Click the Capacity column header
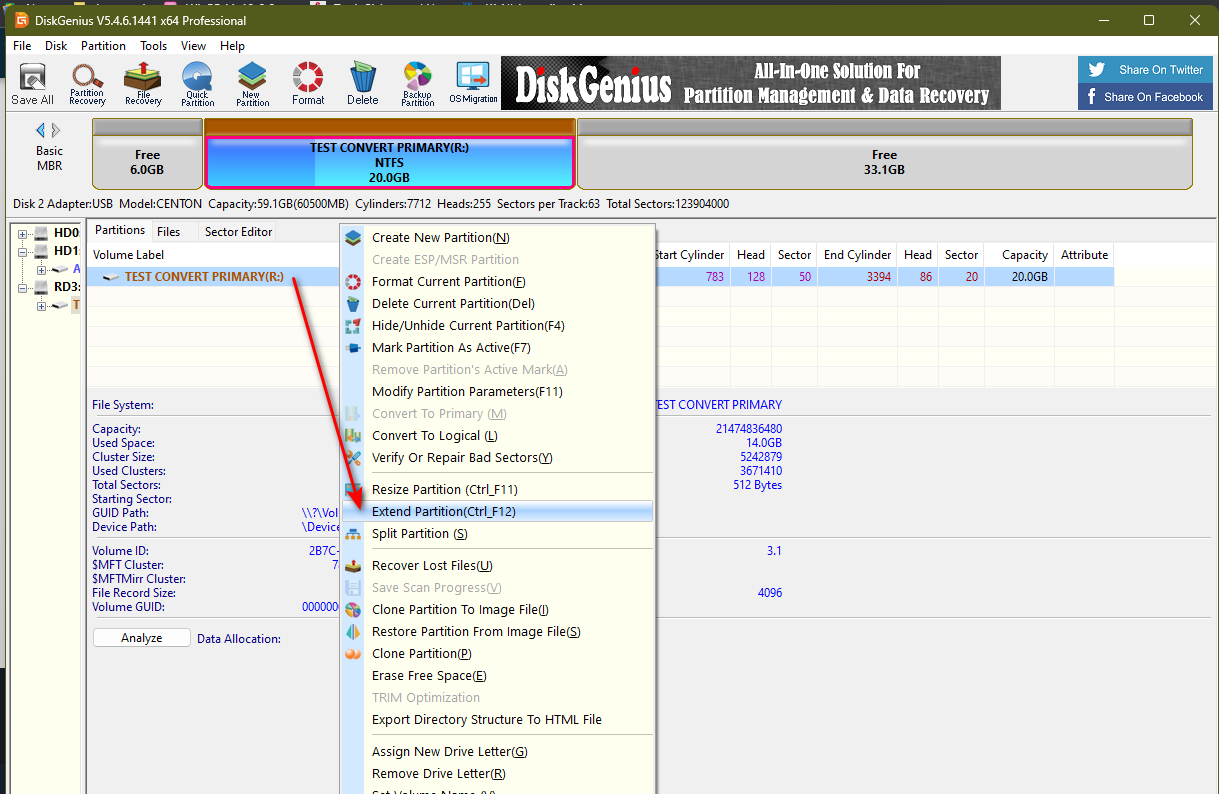 click(1019, 255)
